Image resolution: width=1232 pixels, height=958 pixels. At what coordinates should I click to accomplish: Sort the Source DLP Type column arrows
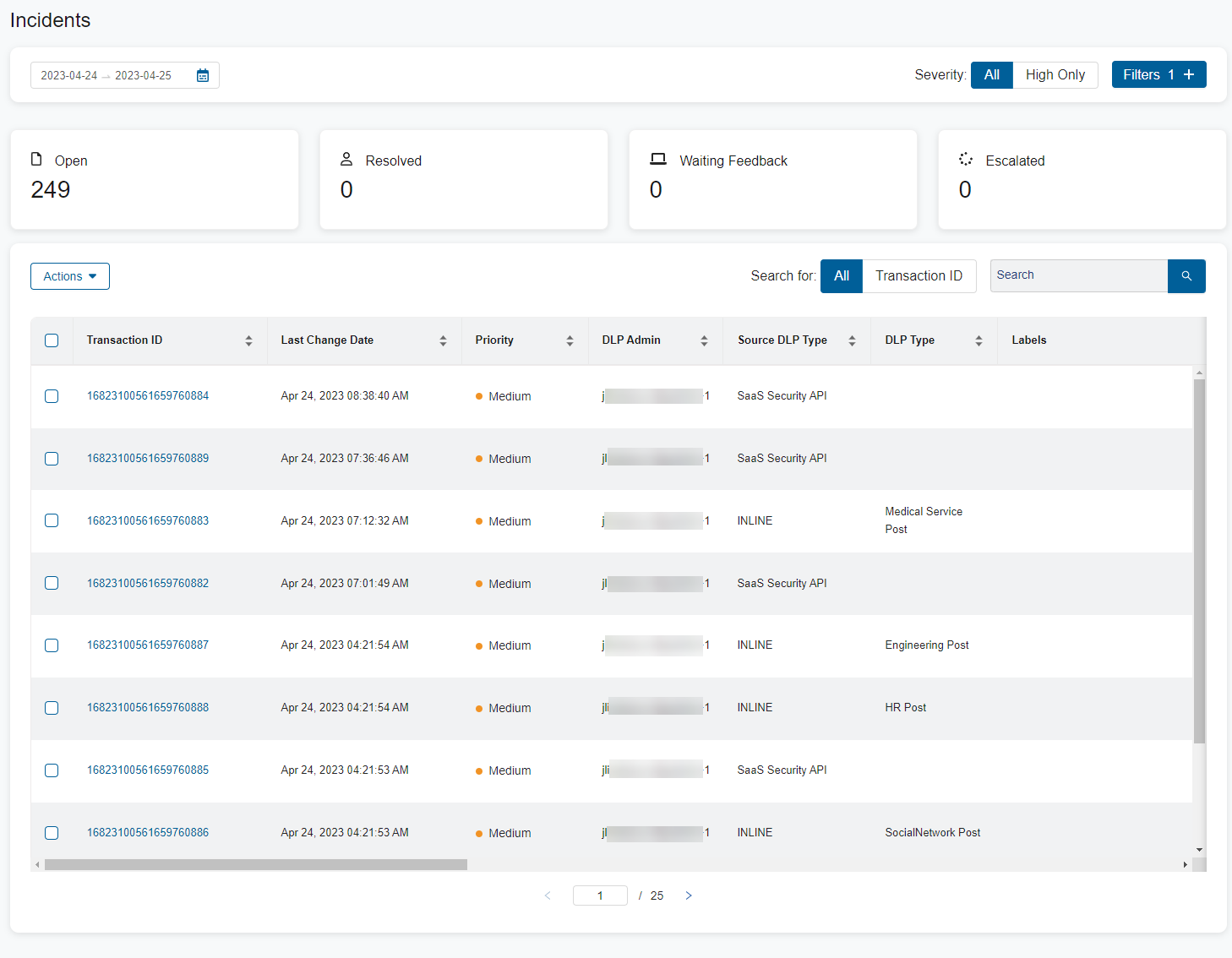click(852, 340)
